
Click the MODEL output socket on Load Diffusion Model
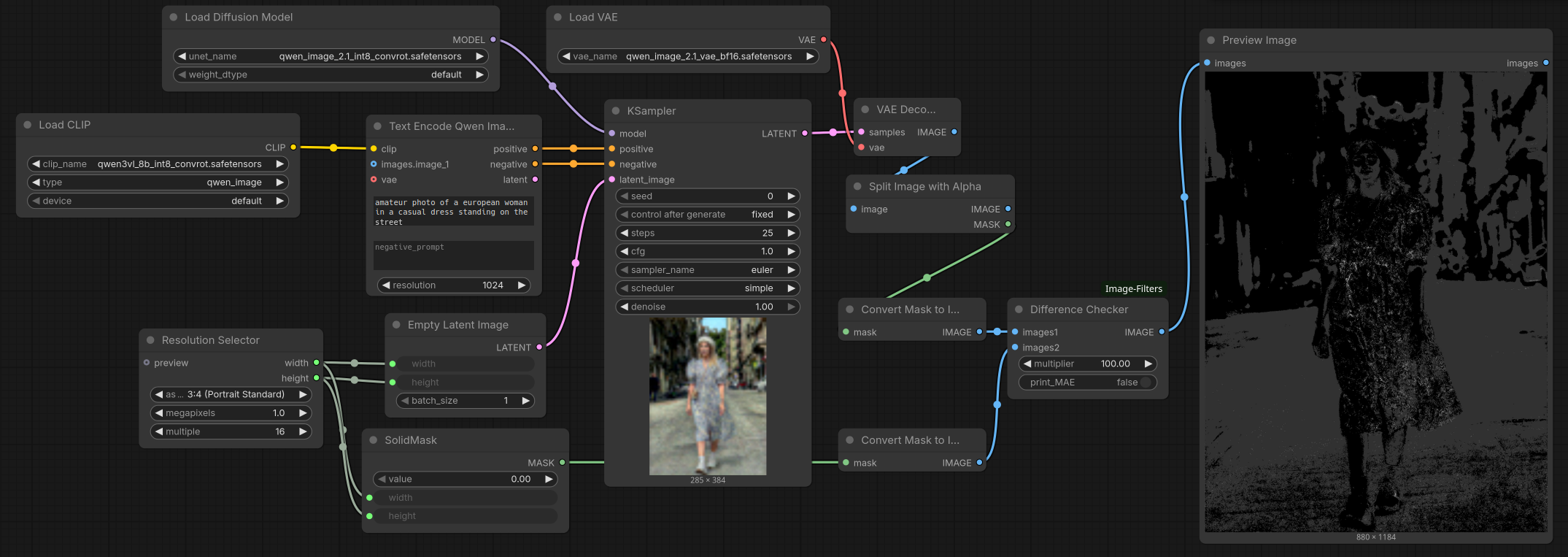[493, 39]
